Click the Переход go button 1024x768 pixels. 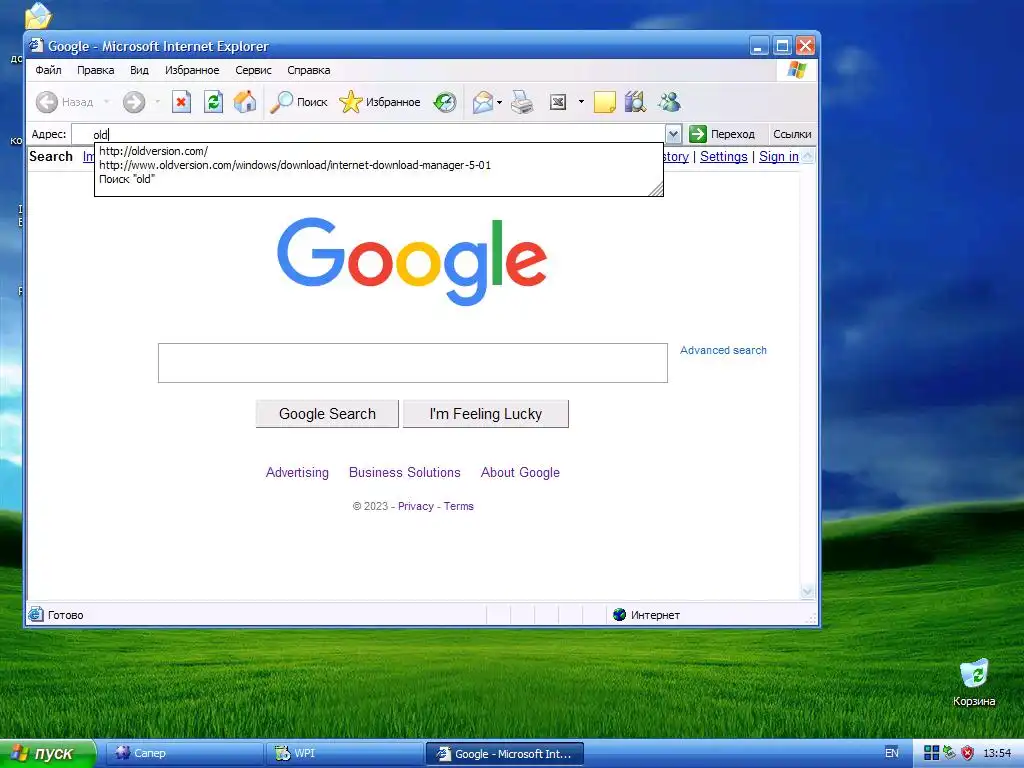[722, 134]
